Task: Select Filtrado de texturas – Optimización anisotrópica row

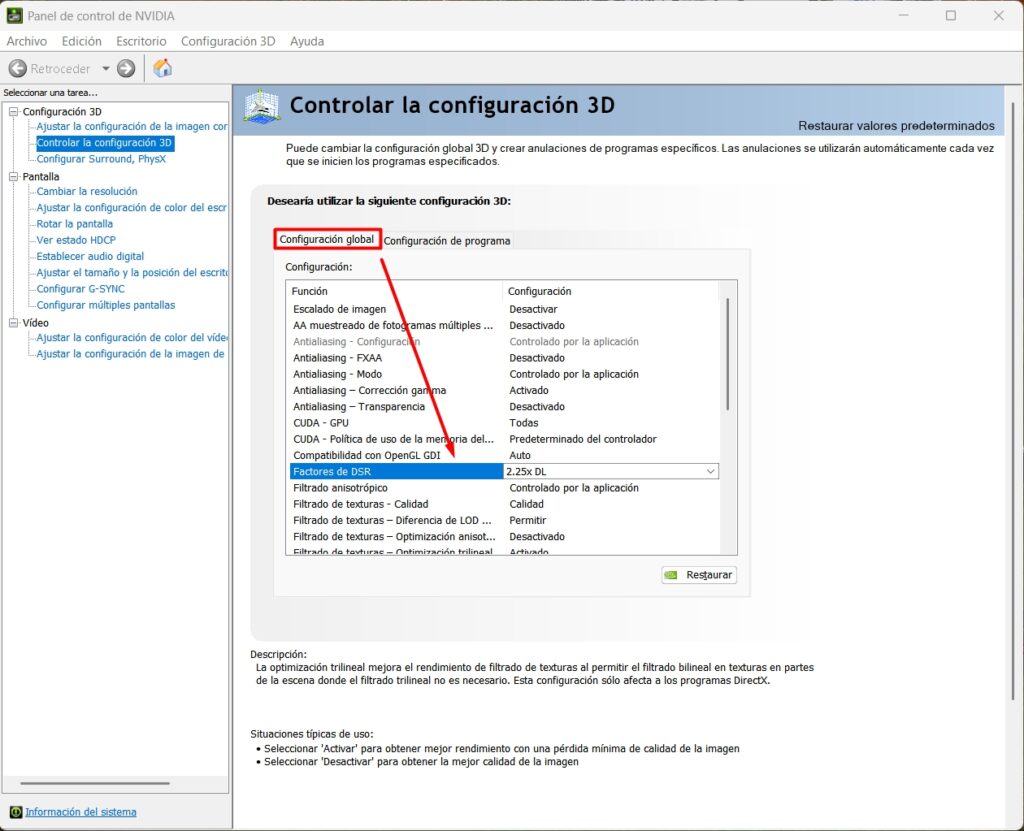Action: [x=504, y=536]
